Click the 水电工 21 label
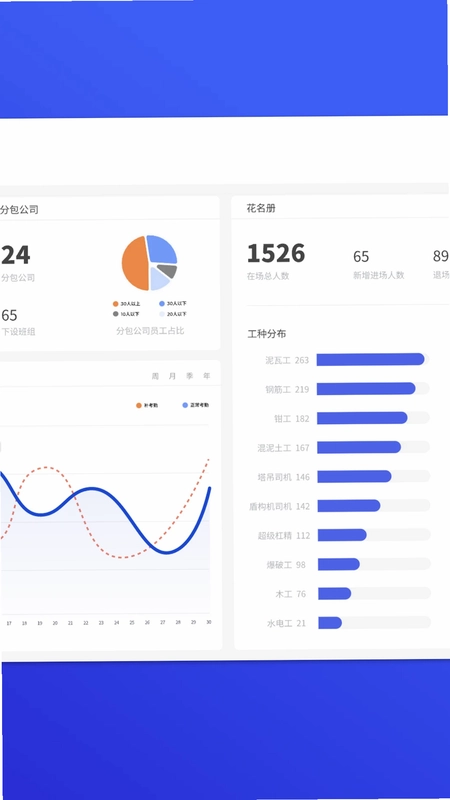The width and height of the screenshot is (450, 800). pos(287,623)
